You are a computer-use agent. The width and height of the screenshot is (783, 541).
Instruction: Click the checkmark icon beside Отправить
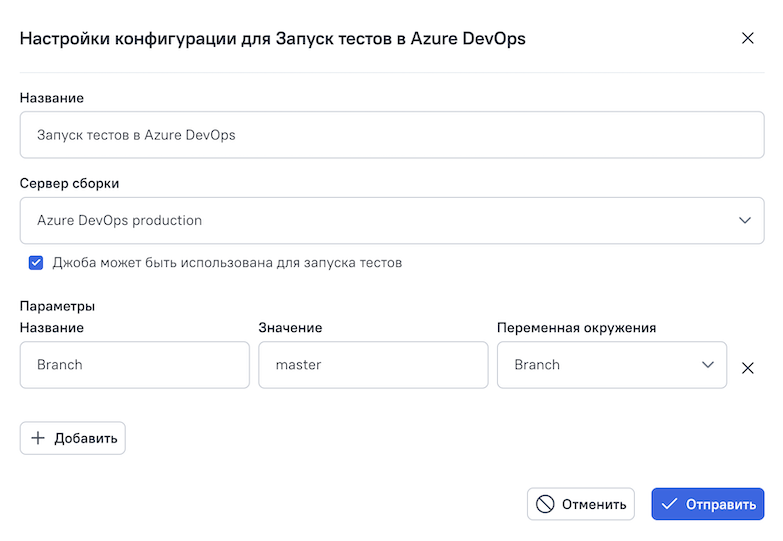coord(669,504)
